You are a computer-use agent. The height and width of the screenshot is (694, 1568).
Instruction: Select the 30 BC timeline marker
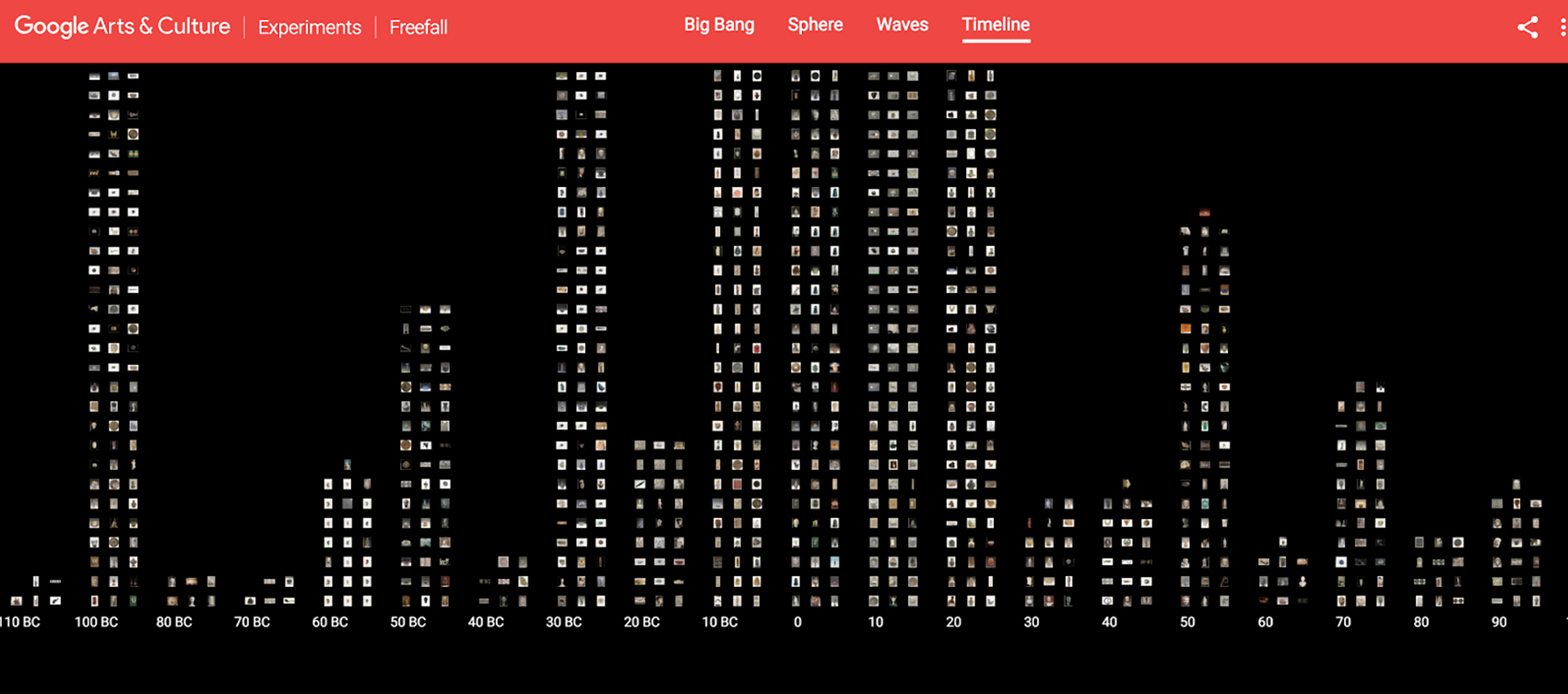[x=563, y=622]
